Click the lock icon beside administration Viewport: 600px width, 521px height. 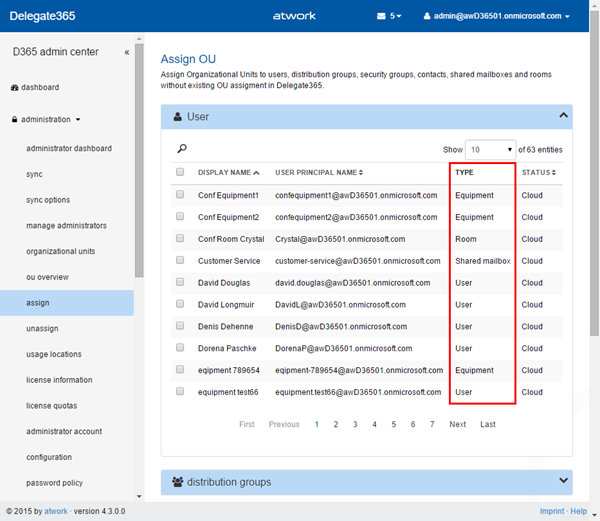pyautogui.click(x=14, y=120)
